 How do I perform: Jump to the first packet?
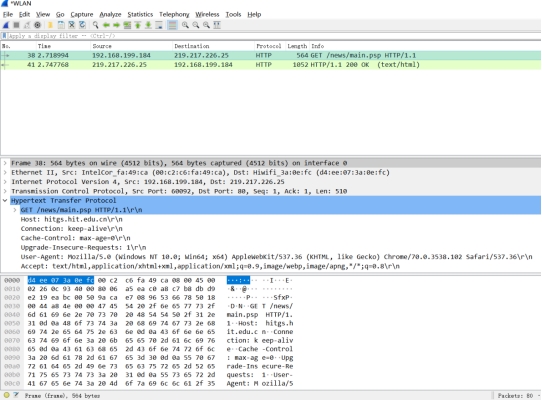click(x=138, y=25)
